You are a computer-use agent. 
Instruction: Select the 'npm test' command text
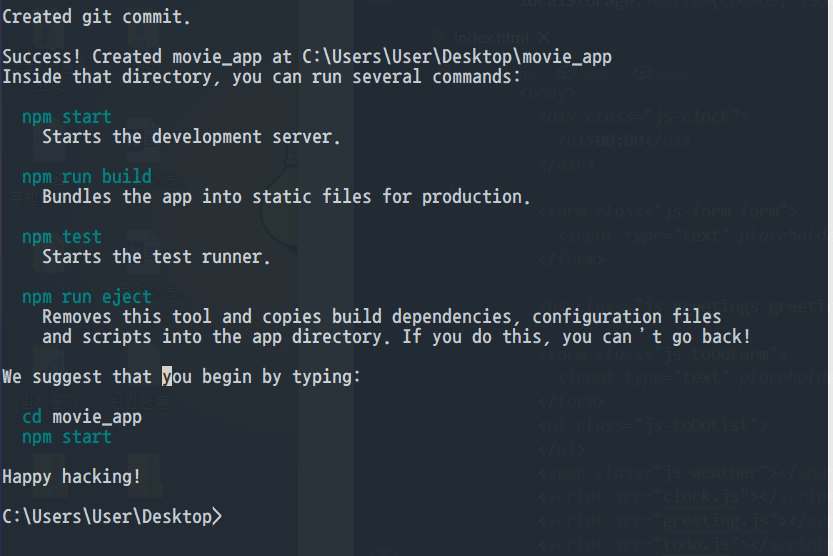pyautogui.click(x=62, y=237)
